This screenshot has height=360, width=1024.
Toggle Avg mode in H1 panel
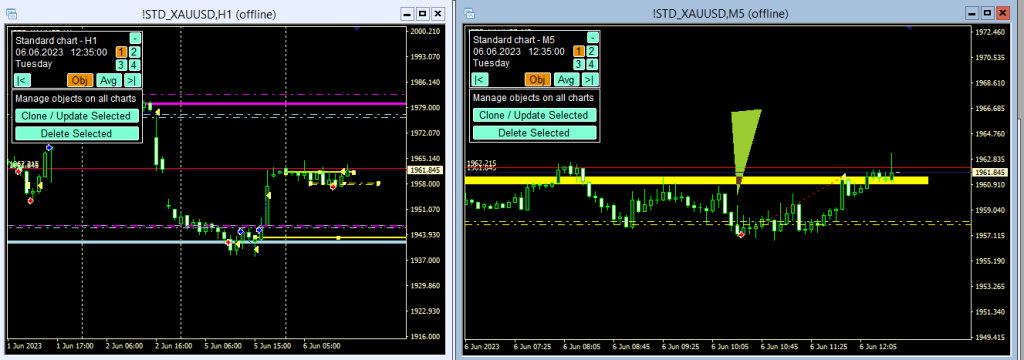point(109,80)
